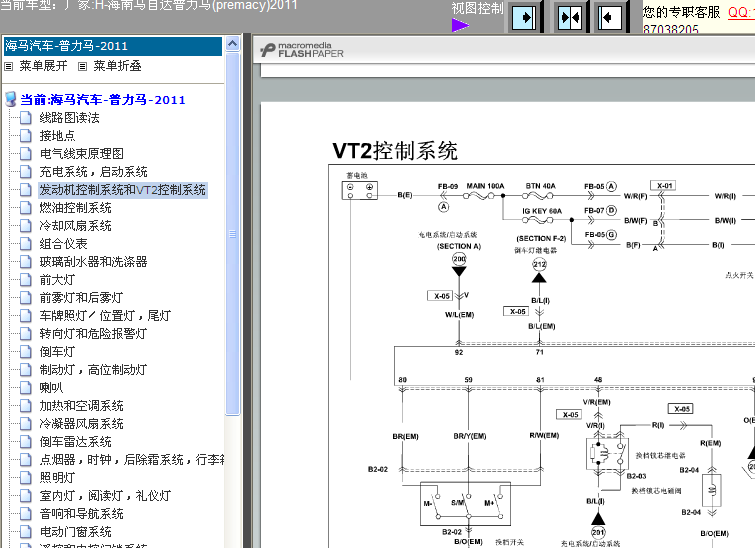Select the 海马汽车-普力马-2011 header bar

pos(112,46)
